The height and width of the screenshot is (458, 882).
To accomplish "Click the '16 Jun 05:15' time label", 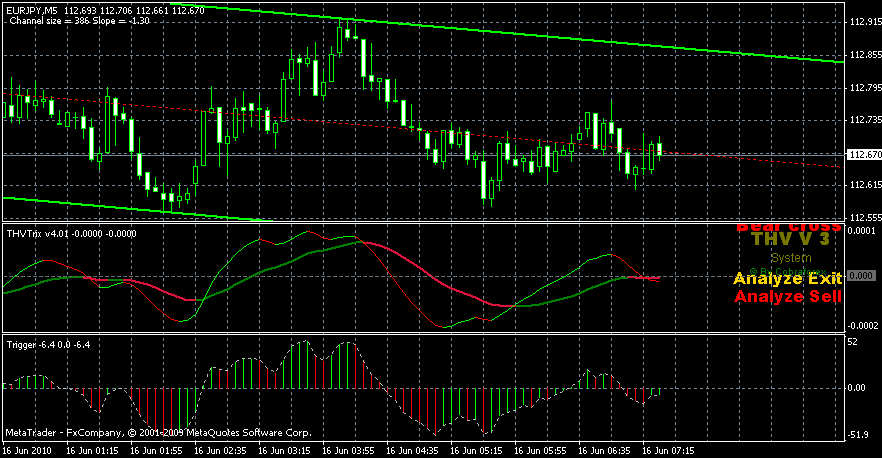I will click(x=476, y=451).
